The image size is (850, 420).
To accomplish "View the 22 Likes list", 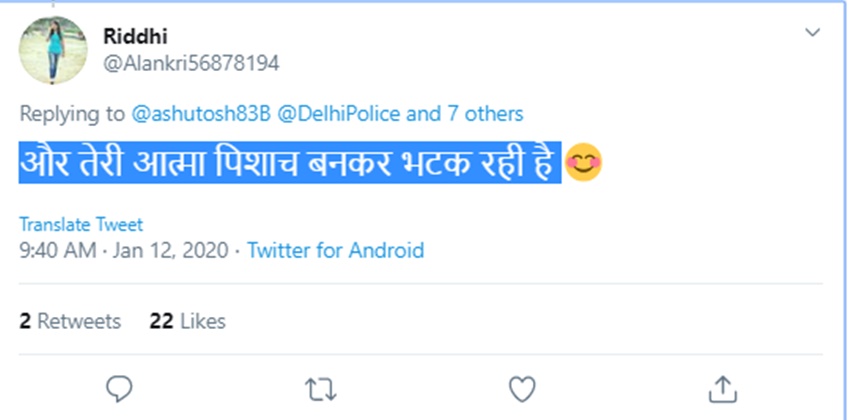I will [187, 321].
